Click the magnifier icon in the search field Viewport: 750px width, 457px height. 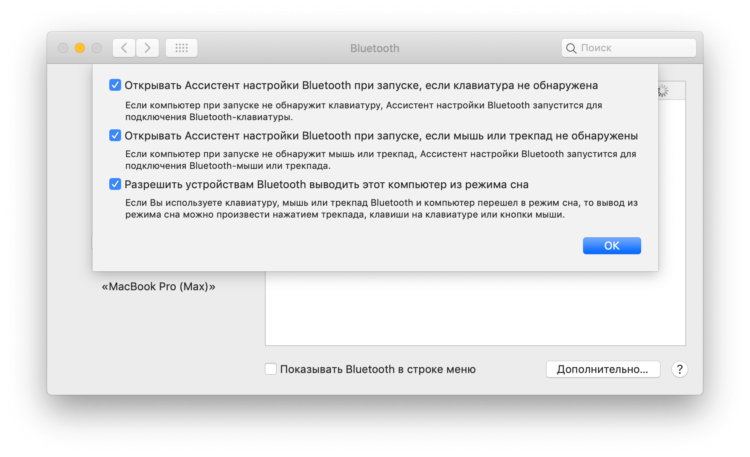pos(571,48)
